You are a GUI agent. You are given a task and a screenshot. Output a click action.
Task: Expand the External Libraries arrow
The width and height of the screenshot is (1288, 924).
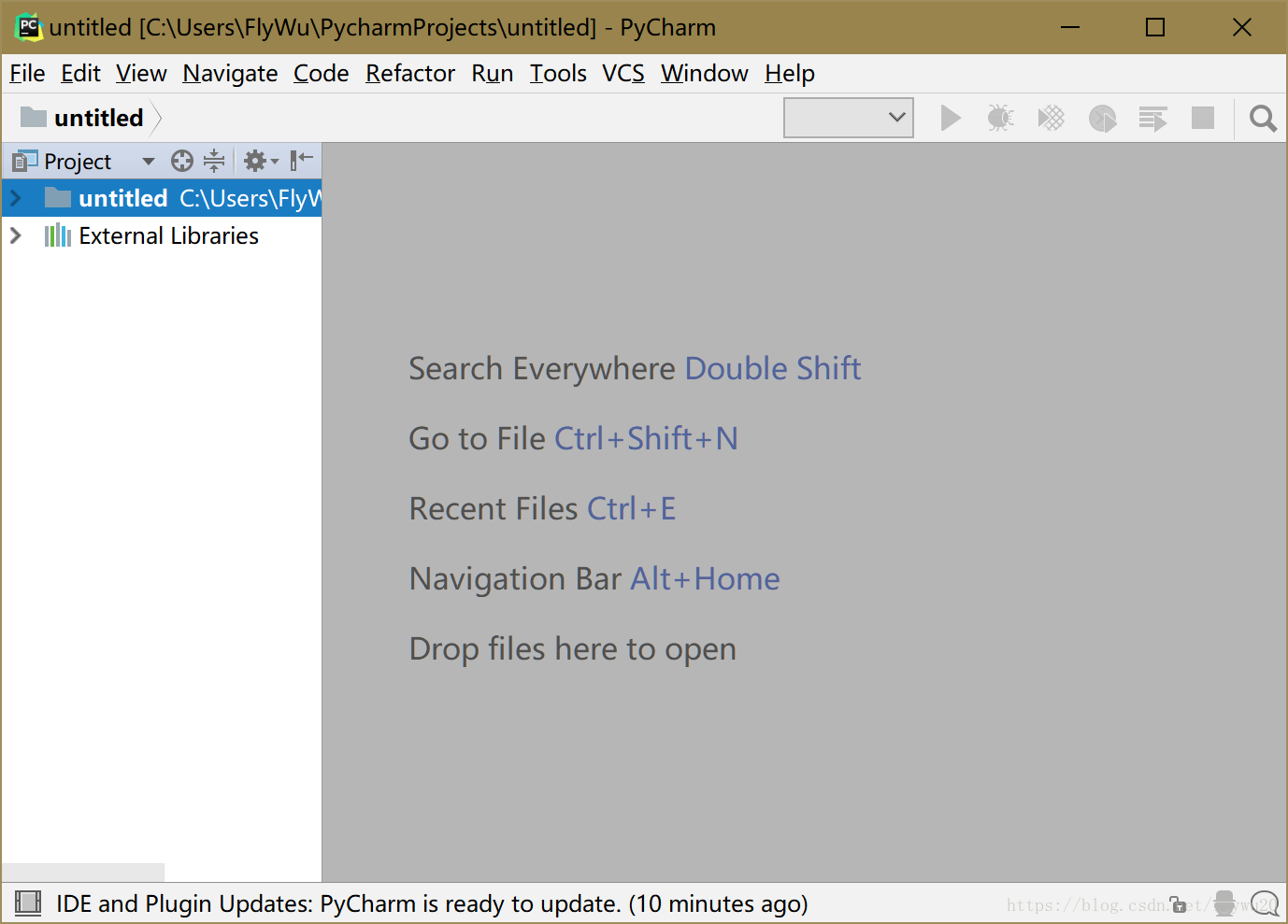pos(16,235)
